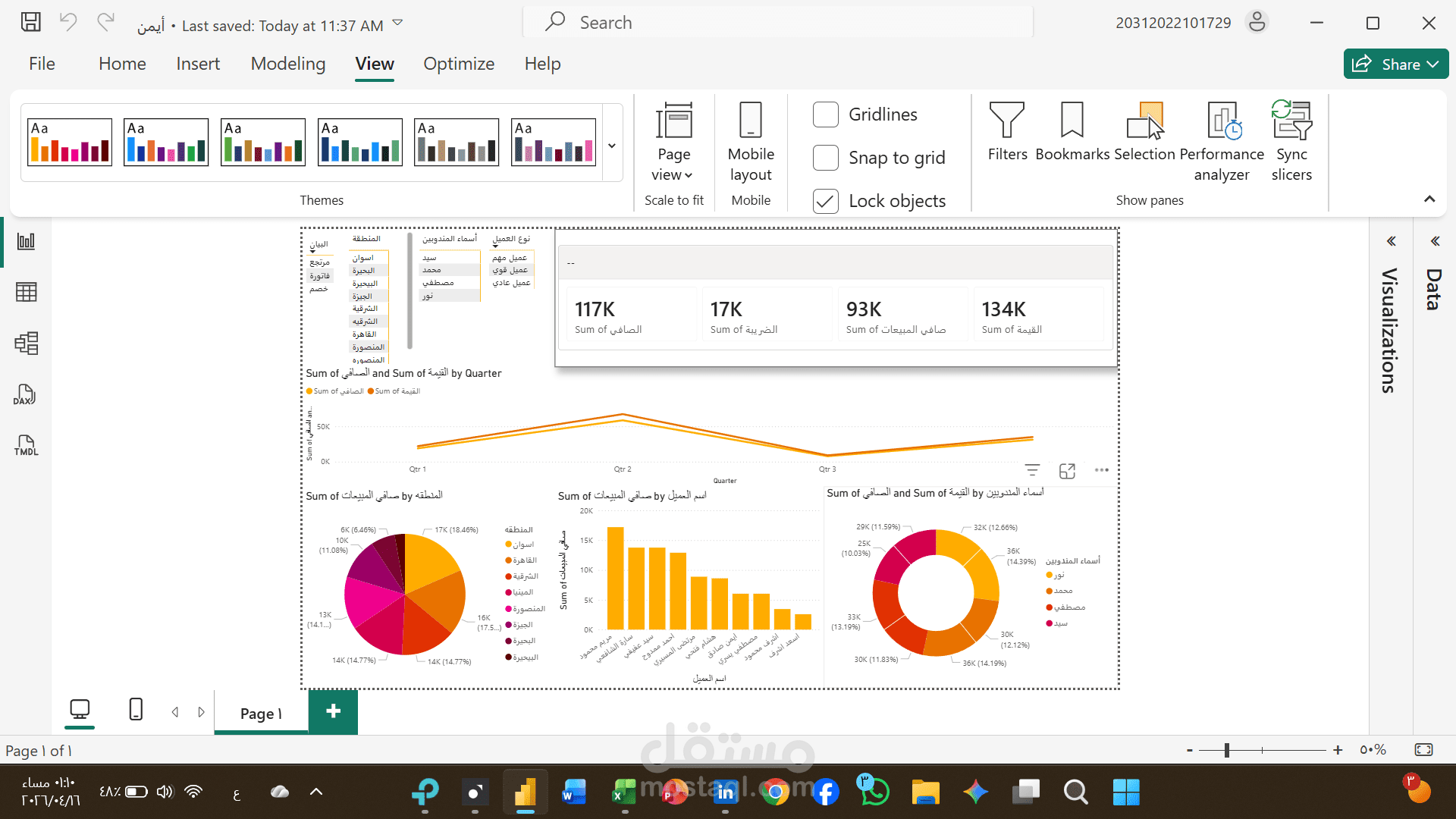Uncheck the Lock objects checkbox
The image size is (1456, 819).
pos(825,201)
